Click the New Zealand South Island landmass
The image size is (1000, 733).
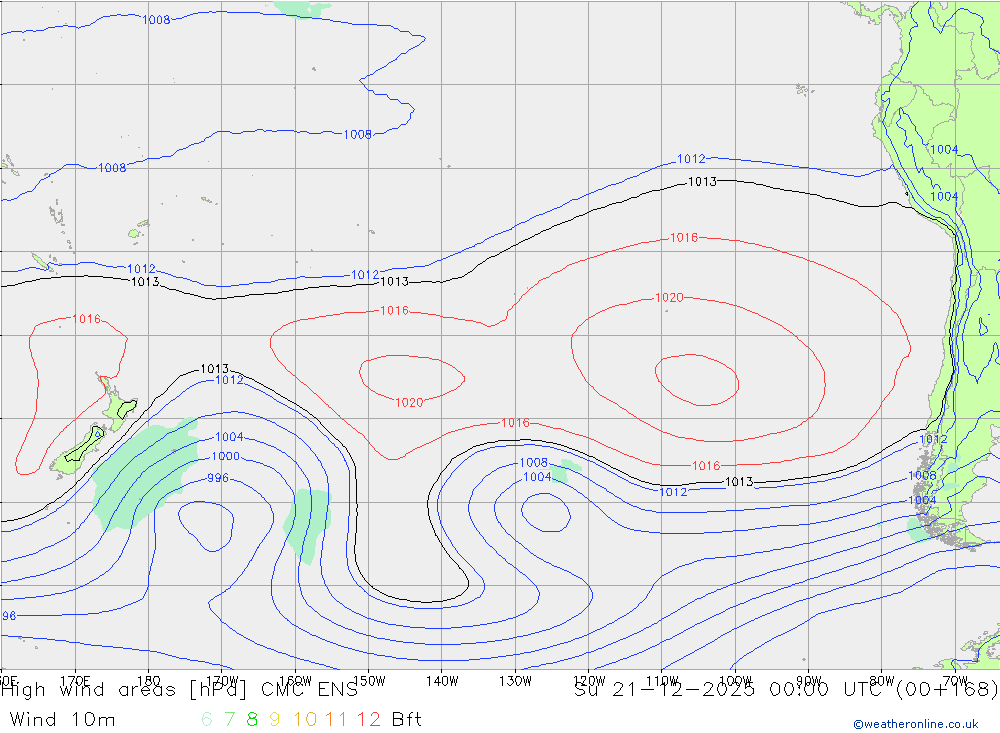(80, 450)
